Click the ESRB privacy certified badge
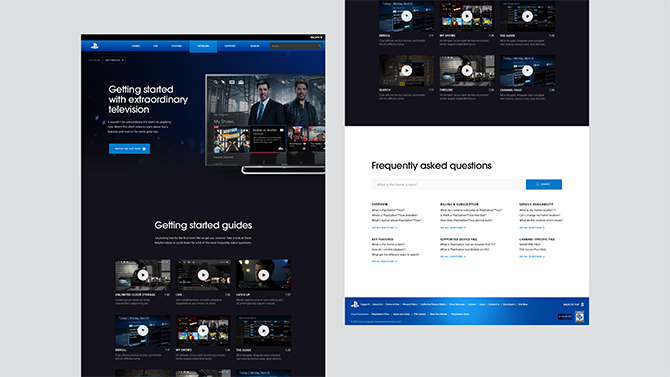This screenshot has width=670, height=377. [x=579, y=317]
